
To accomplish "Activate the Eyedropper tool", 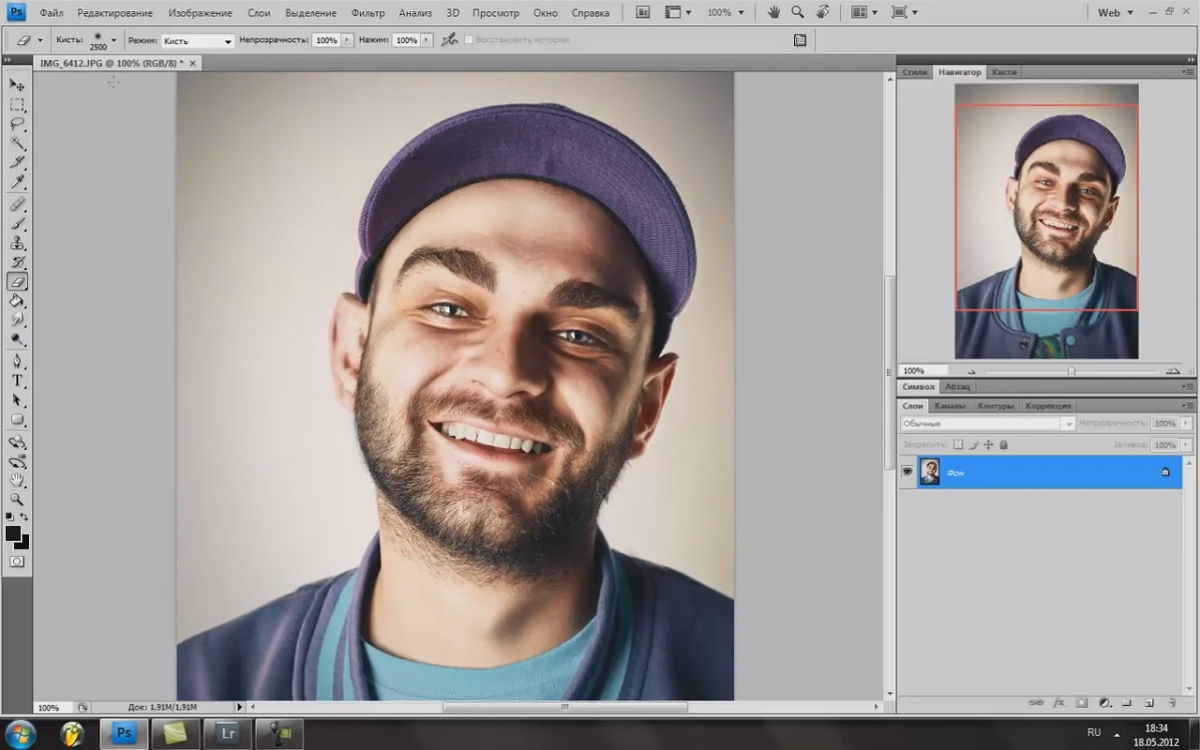I will [x=17, y=183].
